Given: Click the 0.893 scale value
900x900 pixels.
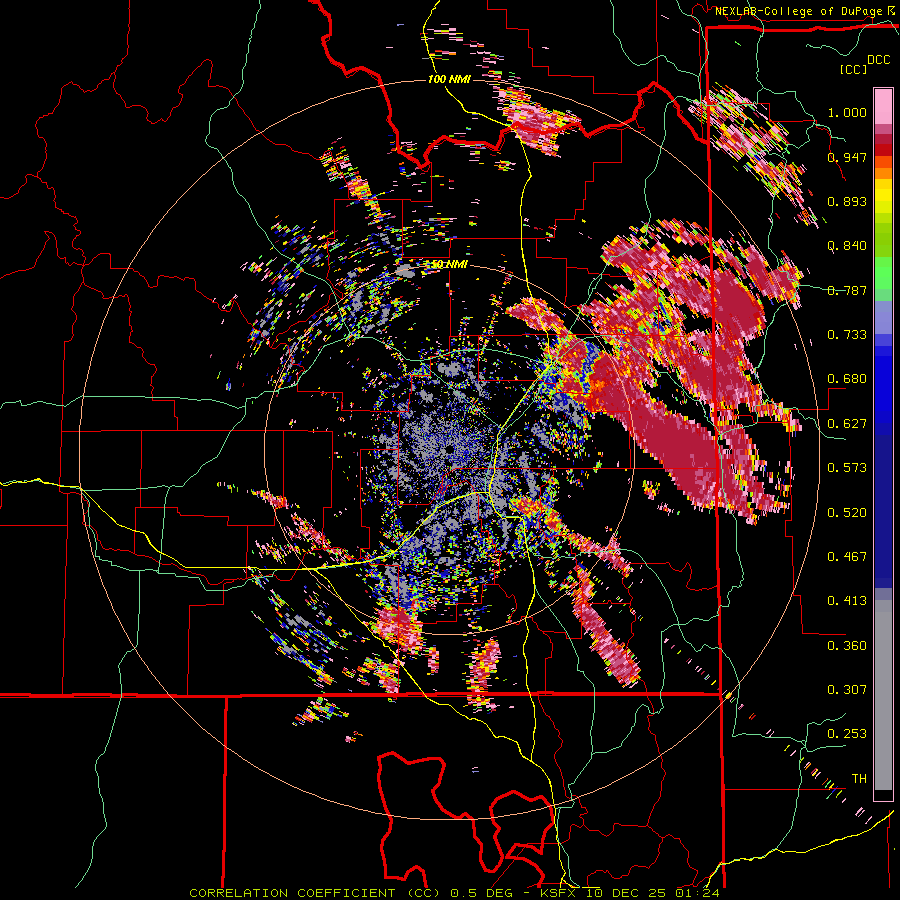Looking at the screenshot, I should [847, 201].
